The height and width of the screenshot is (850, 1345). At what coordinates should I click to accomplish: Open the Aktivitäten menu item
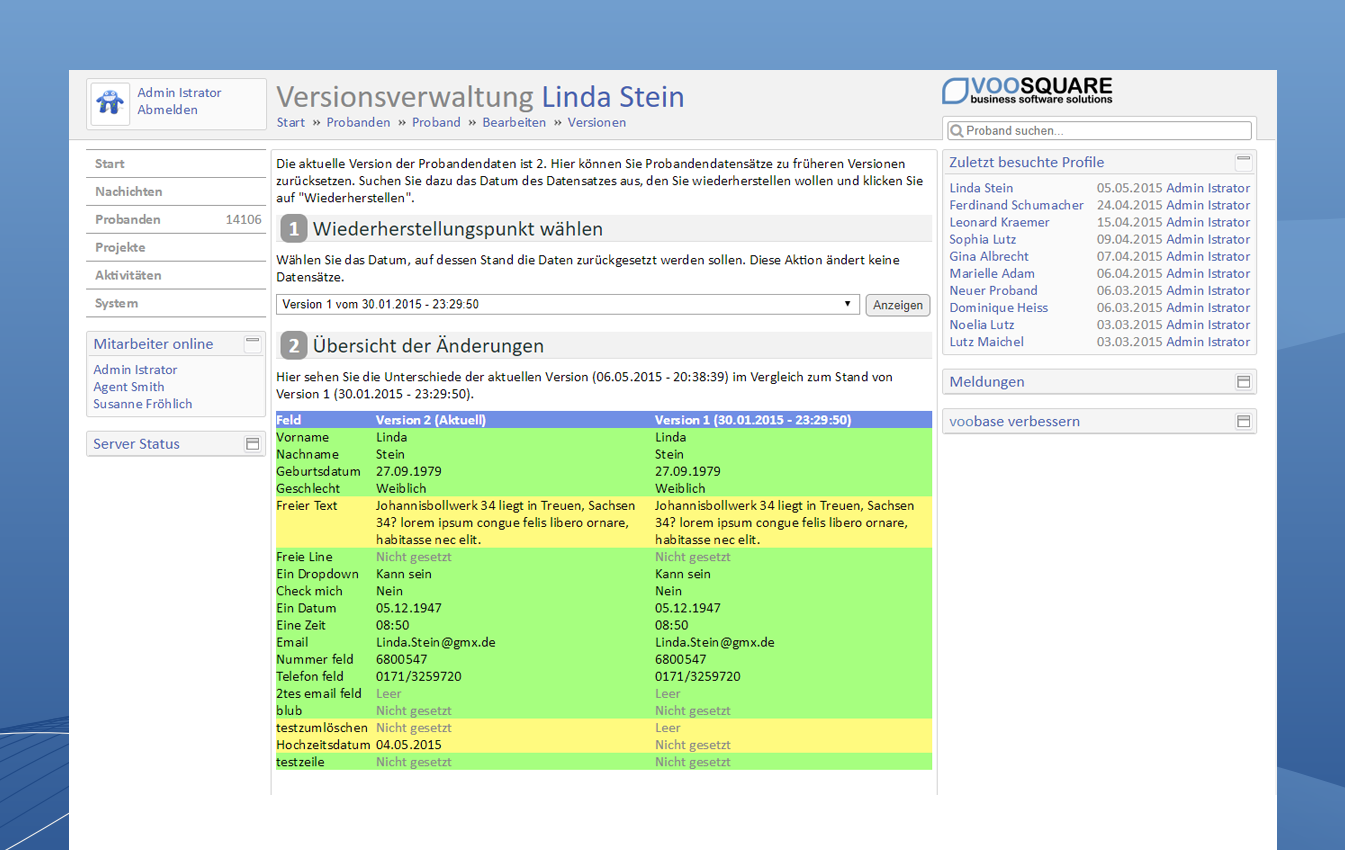[176, 276]
